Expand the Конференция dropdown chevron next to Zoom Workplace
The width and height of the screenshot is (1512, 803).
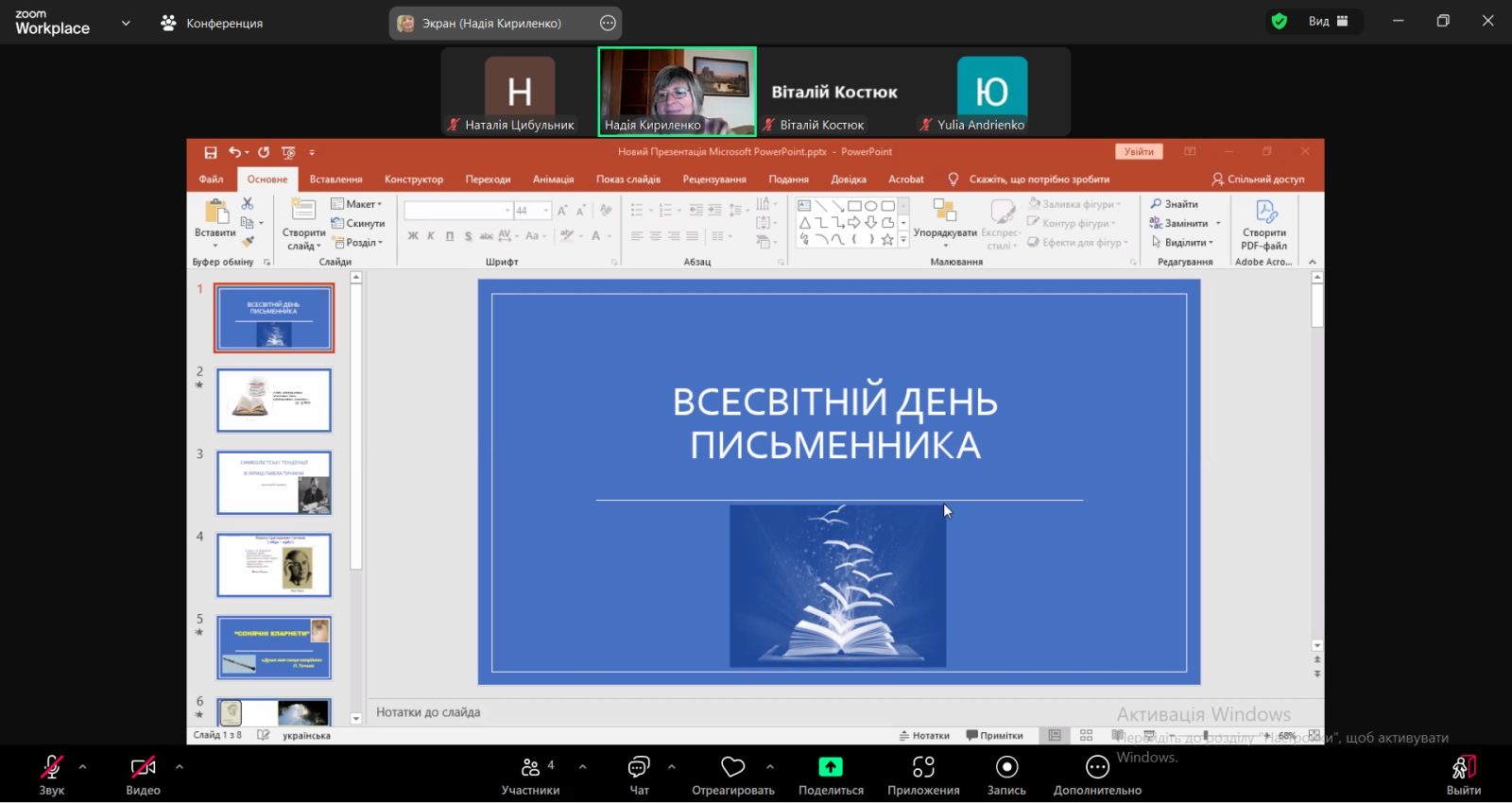tap(126, 24)
